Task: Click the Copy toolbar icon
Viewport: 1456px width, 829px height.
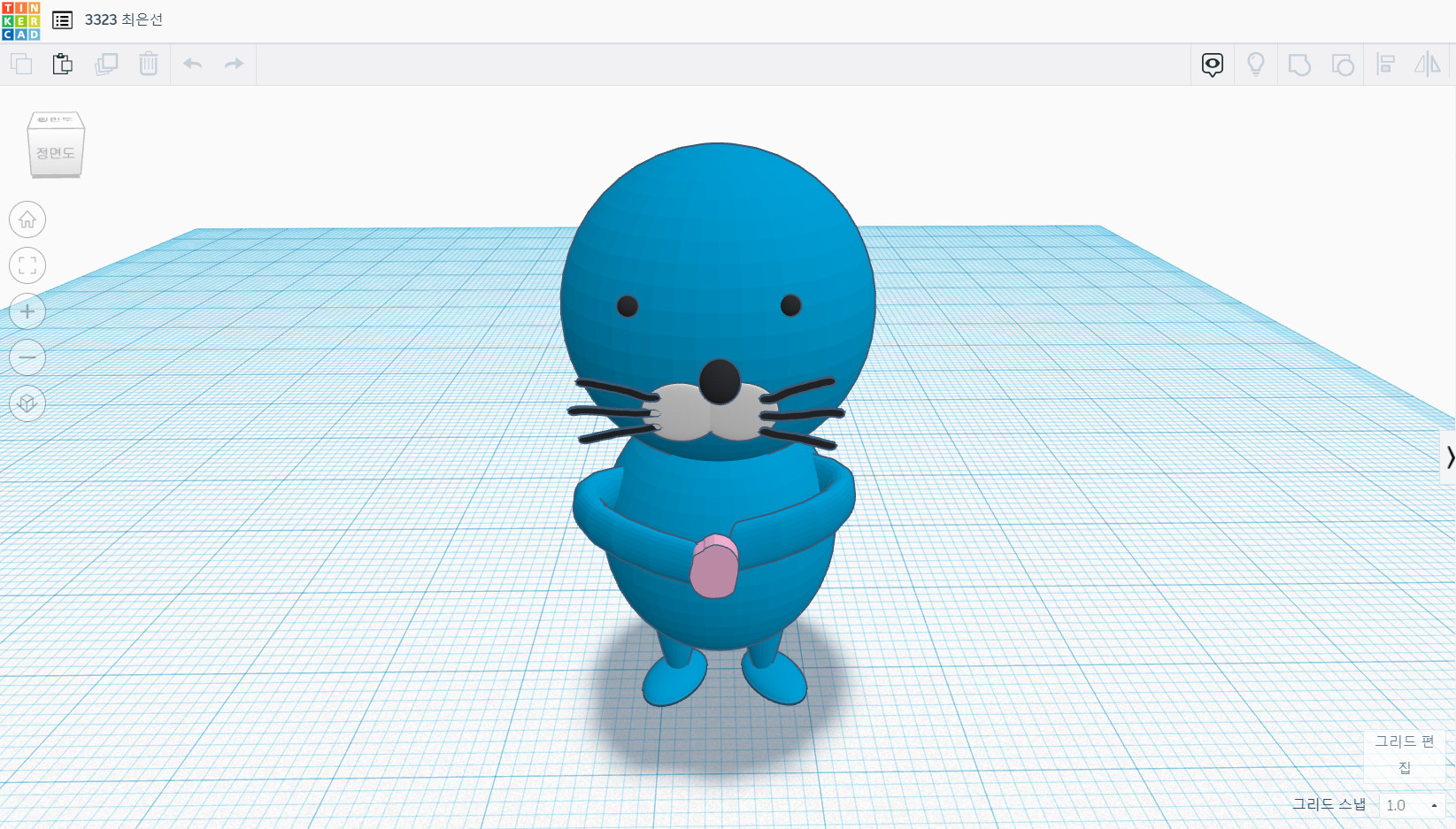Action: pyautogui.click(x=21, y=64)
